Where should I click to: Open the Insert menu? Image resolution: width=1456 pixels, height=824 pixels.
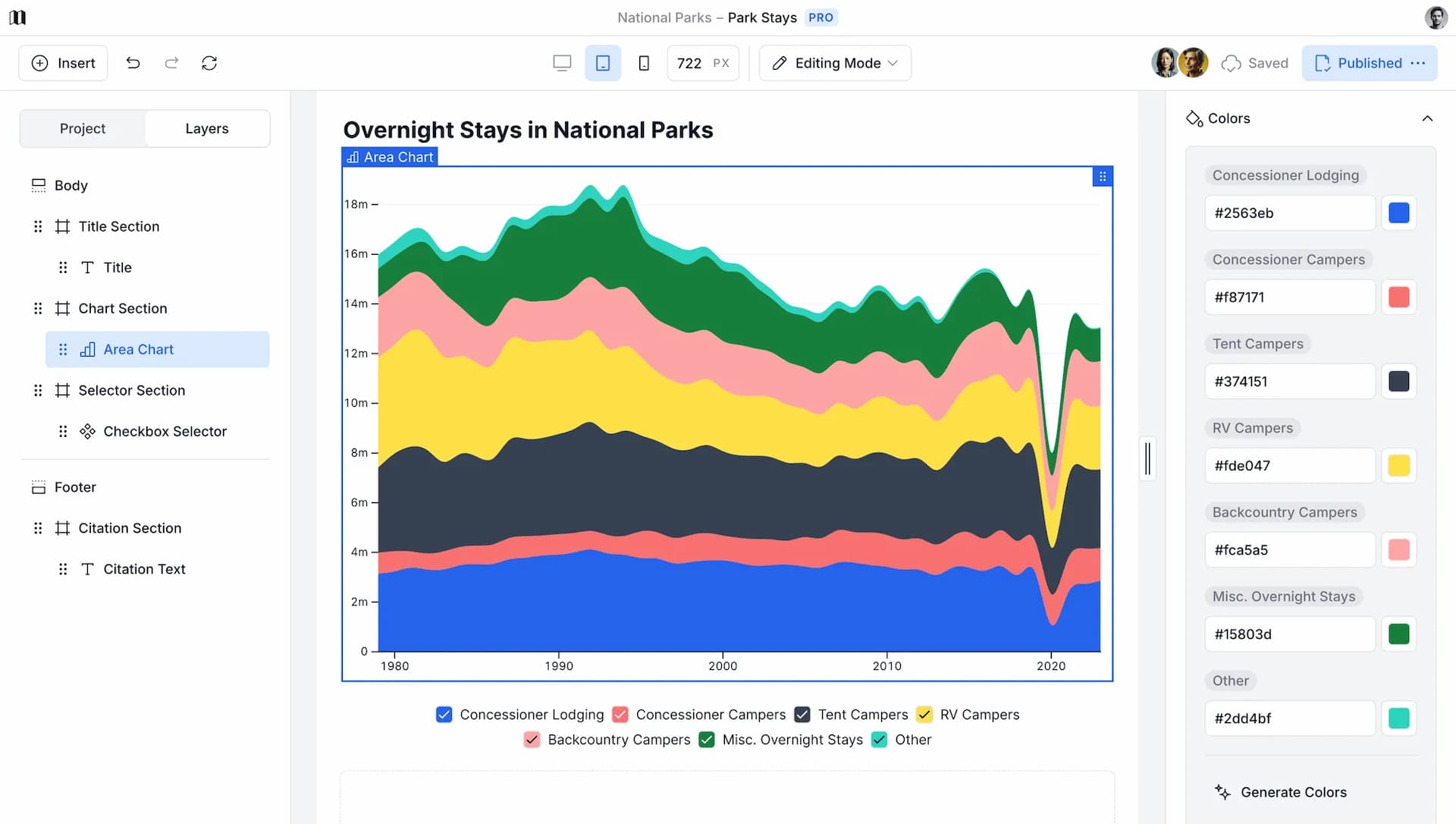tap(63, 63)
